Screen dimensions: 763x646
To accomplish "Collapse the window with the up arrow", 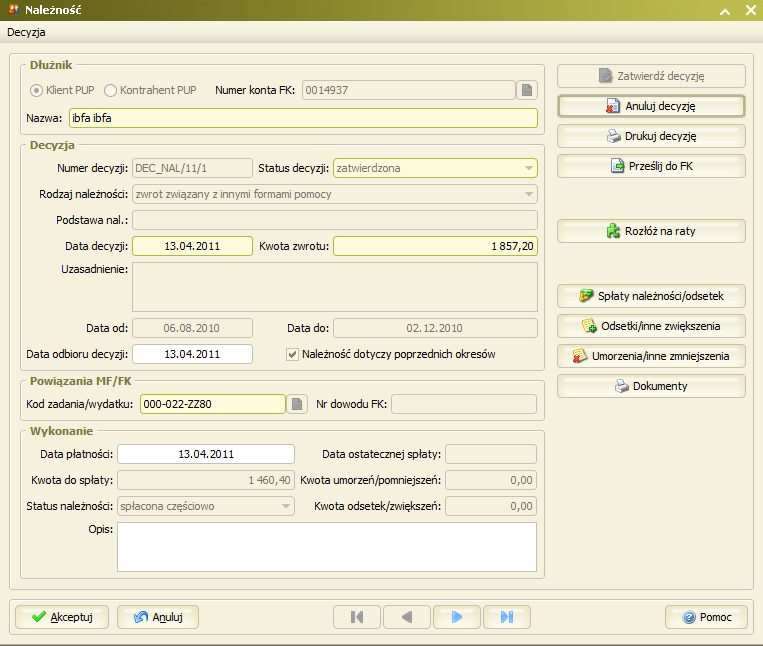I will (725, 11).
